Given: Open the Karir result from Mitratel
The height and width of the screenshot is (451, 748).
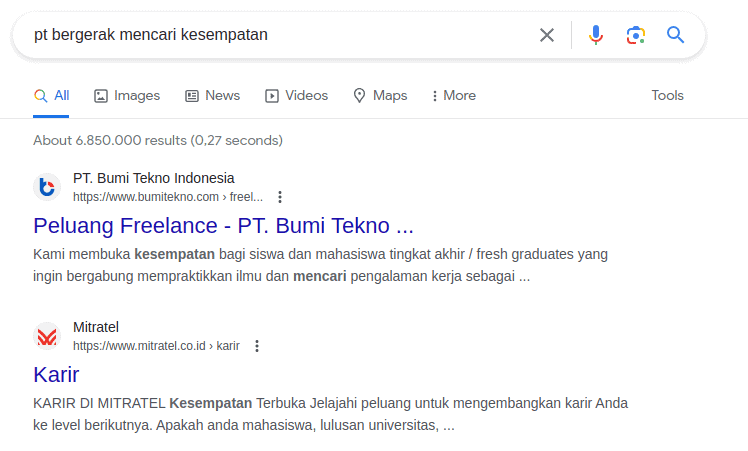Looking at the screenshot, I should coord(56,374).
